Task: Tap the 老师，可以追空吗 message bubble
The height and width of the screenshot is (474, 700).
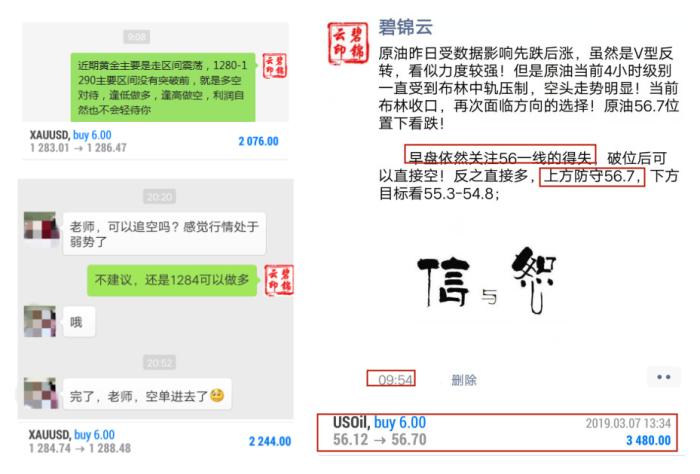Action: [x=164, y=234]
